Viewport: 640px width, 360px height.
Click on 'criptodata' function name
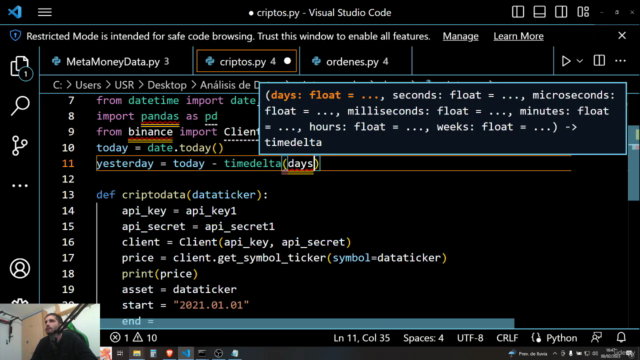(153, 195)
